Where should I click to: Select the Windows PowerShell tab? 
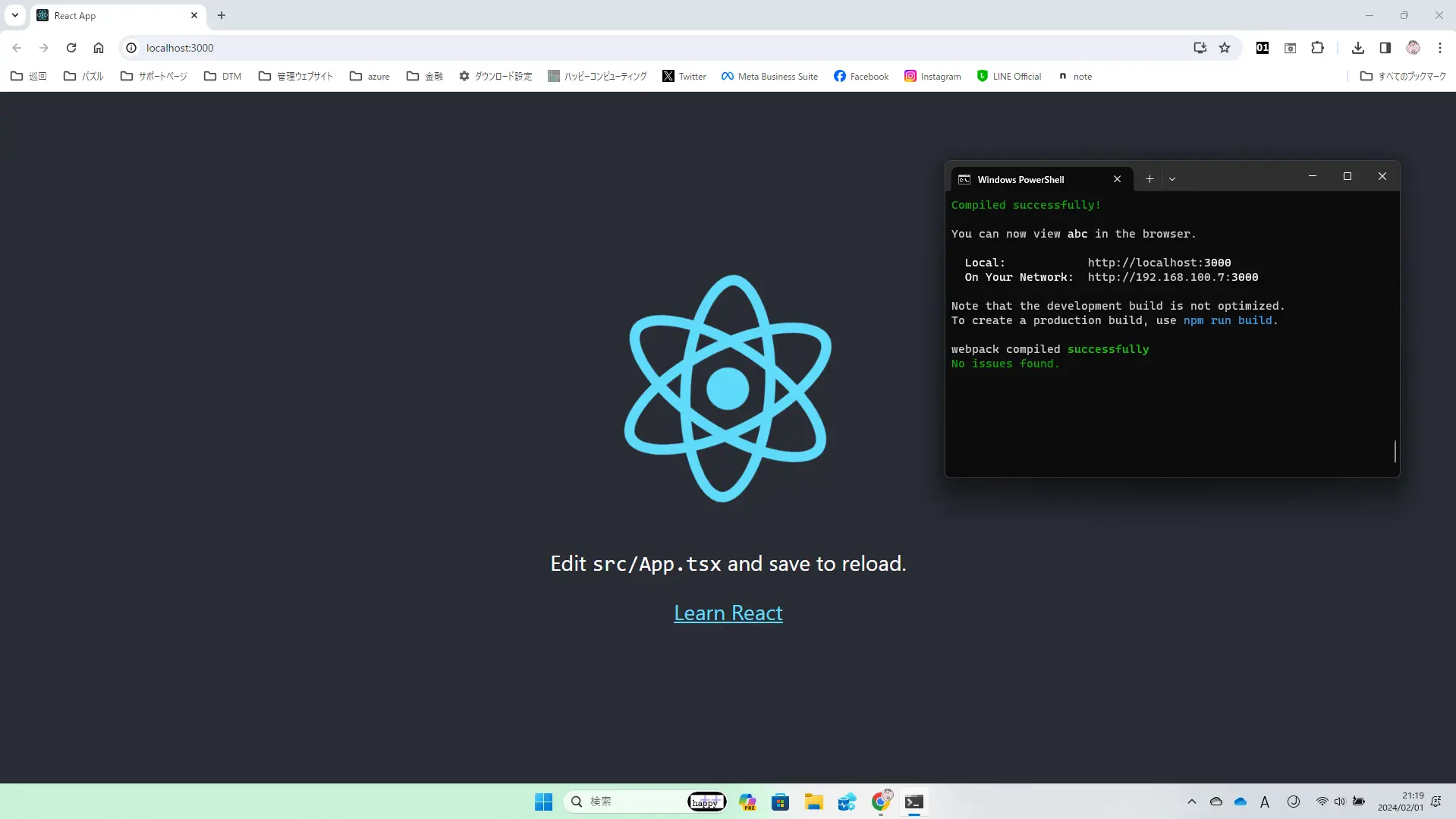pyautogui.click(x=1042, y=179)
